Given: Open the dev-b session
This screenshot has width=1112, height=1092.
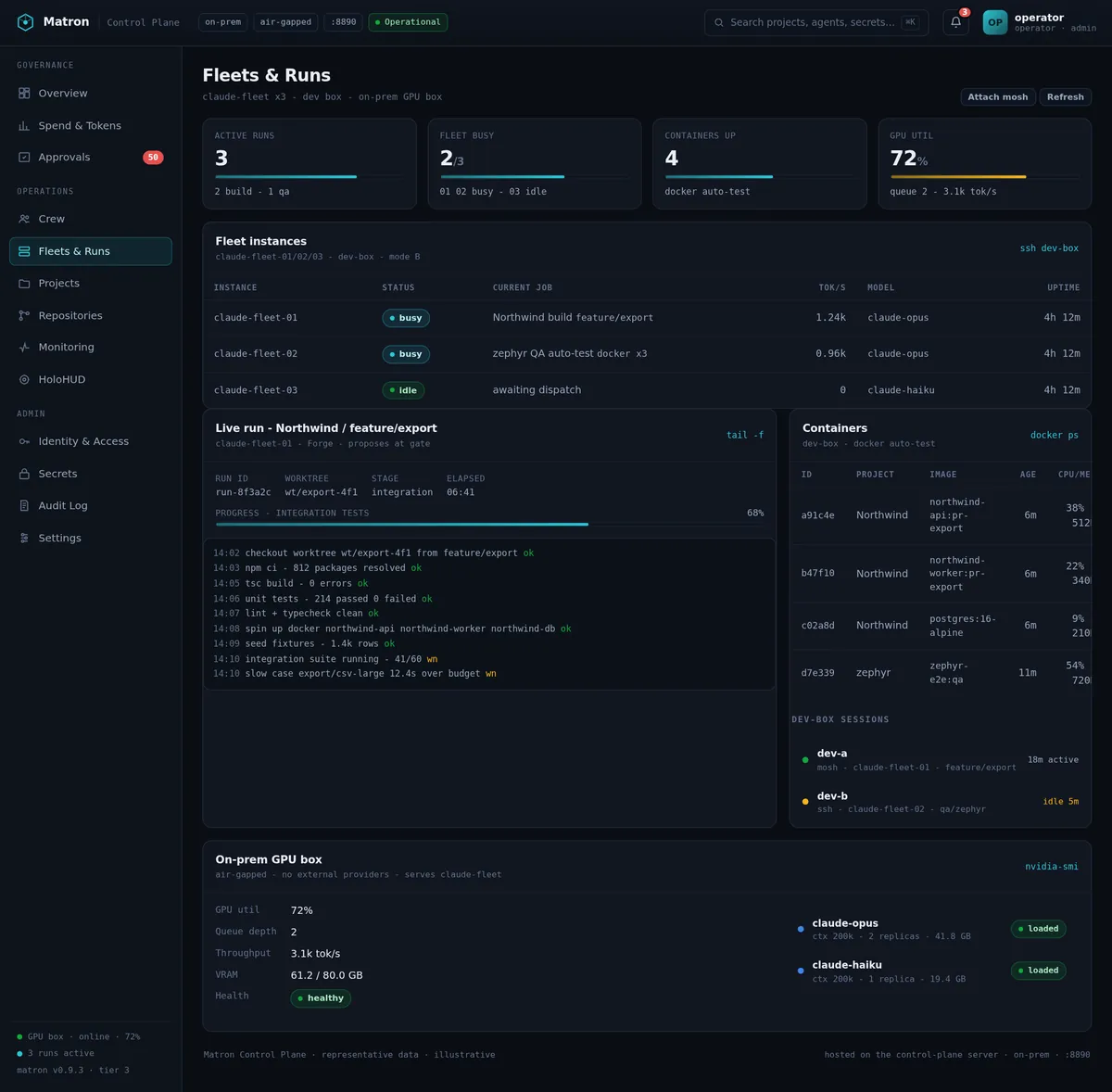Looking at the screenshot, I should (941, 802).
